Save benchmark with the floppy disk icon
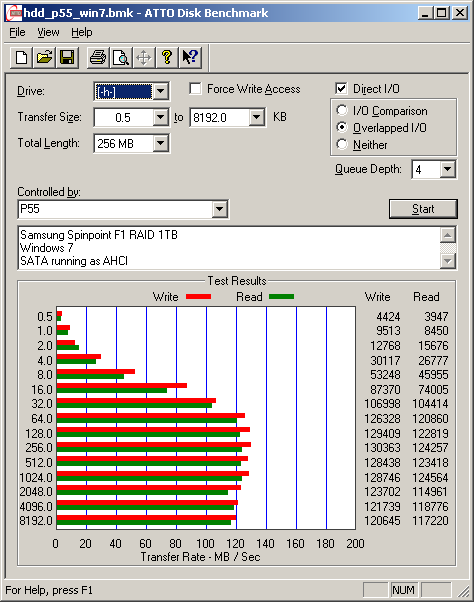This screenshot has height=602, width=474. coord(67,58)
